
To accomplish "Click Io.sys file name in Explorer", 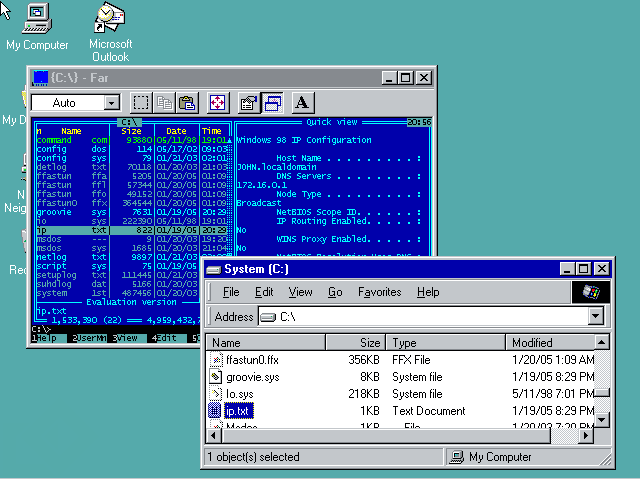I will pyautogui.click(x=240, y=394).
